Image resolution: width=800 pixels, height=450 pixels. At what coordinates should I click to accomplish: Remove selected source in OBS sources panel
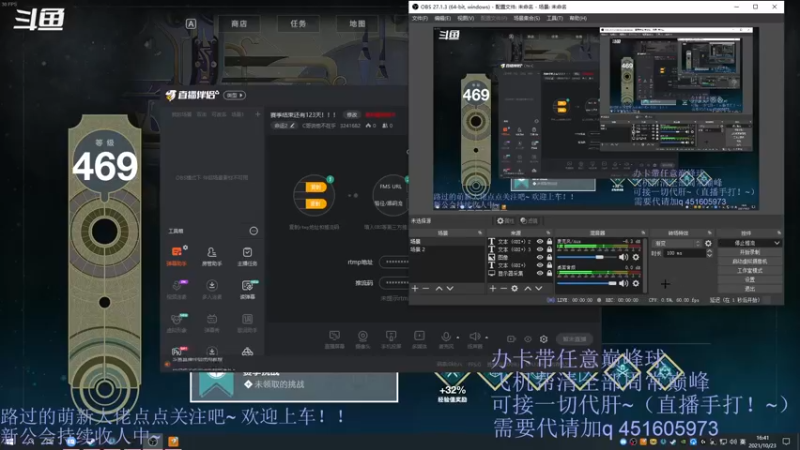503,288
